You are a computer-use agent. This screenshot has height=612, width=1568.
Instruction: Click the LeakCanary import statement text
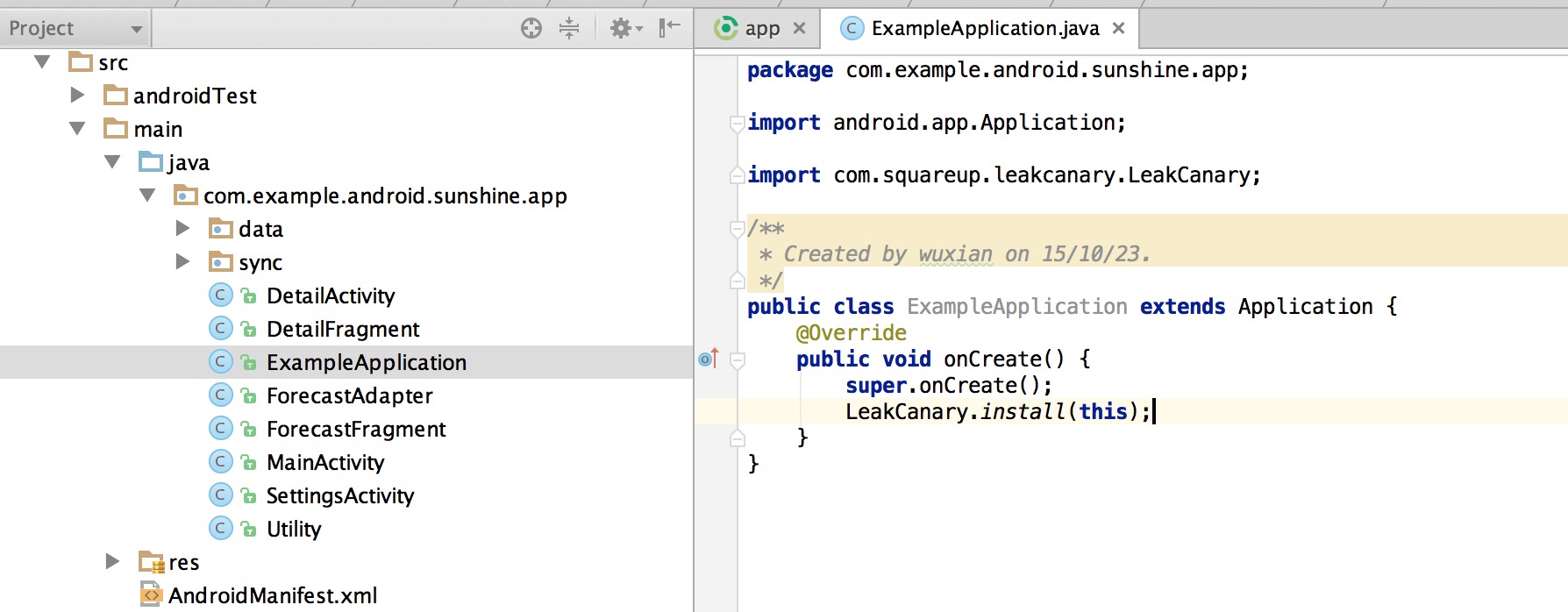[x=1004, y=175]
